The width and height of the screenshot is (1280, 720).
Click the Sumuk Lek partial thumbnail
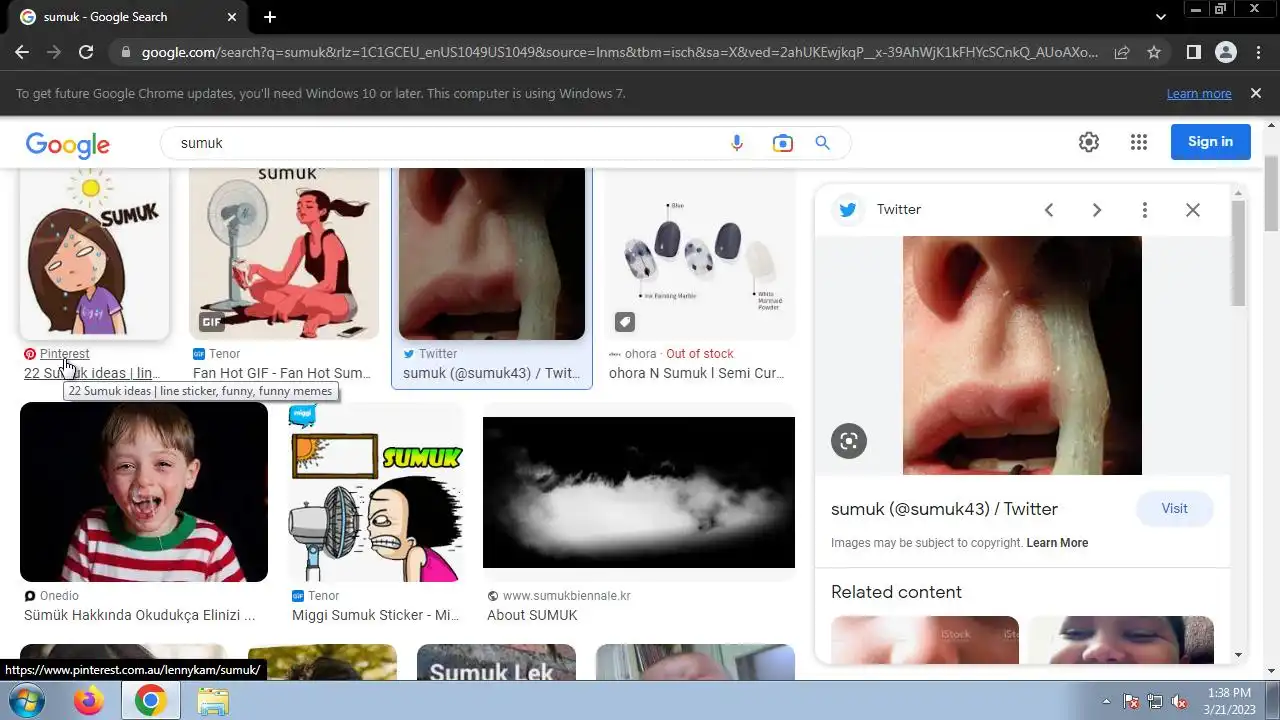point(496,662)
